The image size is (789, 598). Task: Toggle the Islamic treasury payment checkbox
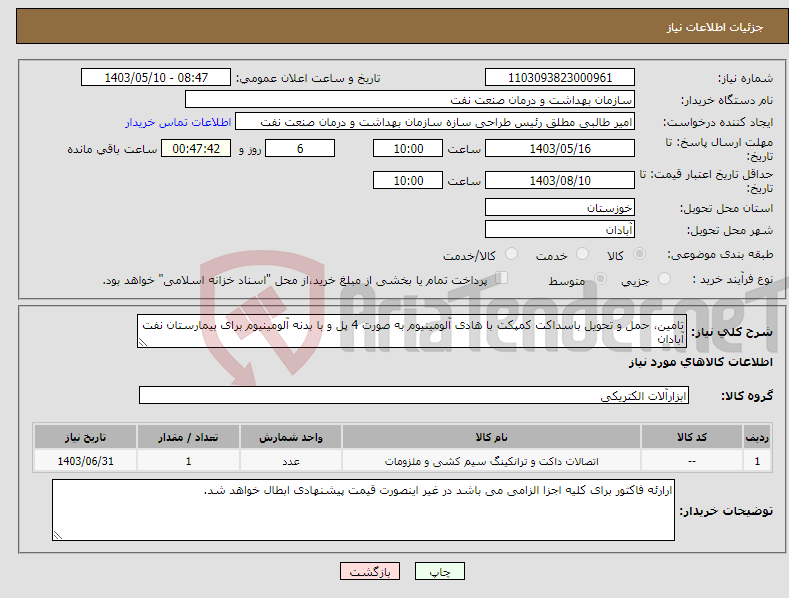point(502,277)
